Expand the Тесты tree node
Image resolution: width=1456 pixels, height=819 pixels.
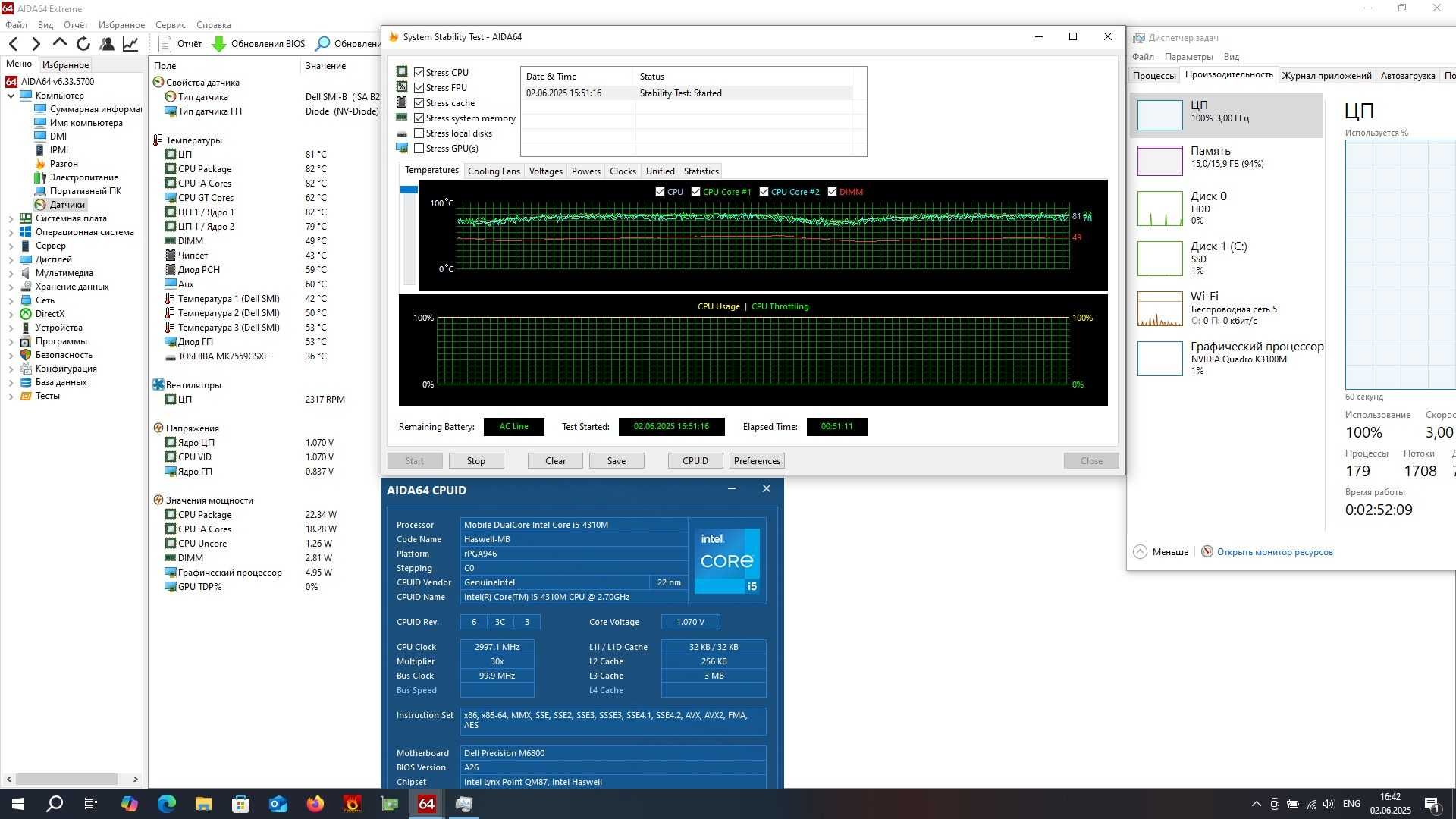point(11,396)
